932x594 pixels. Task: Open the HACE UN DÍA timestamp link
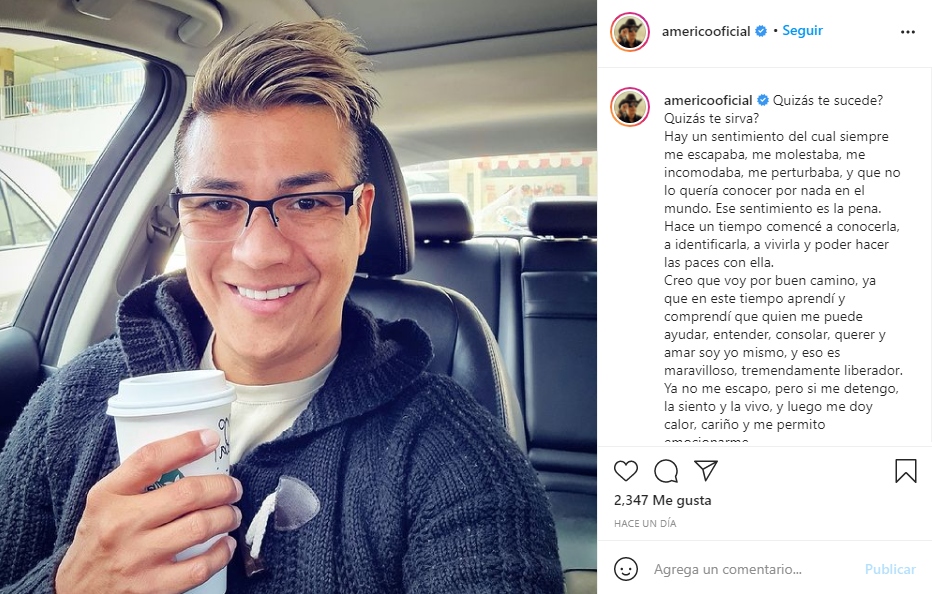(x=645, y=523)
